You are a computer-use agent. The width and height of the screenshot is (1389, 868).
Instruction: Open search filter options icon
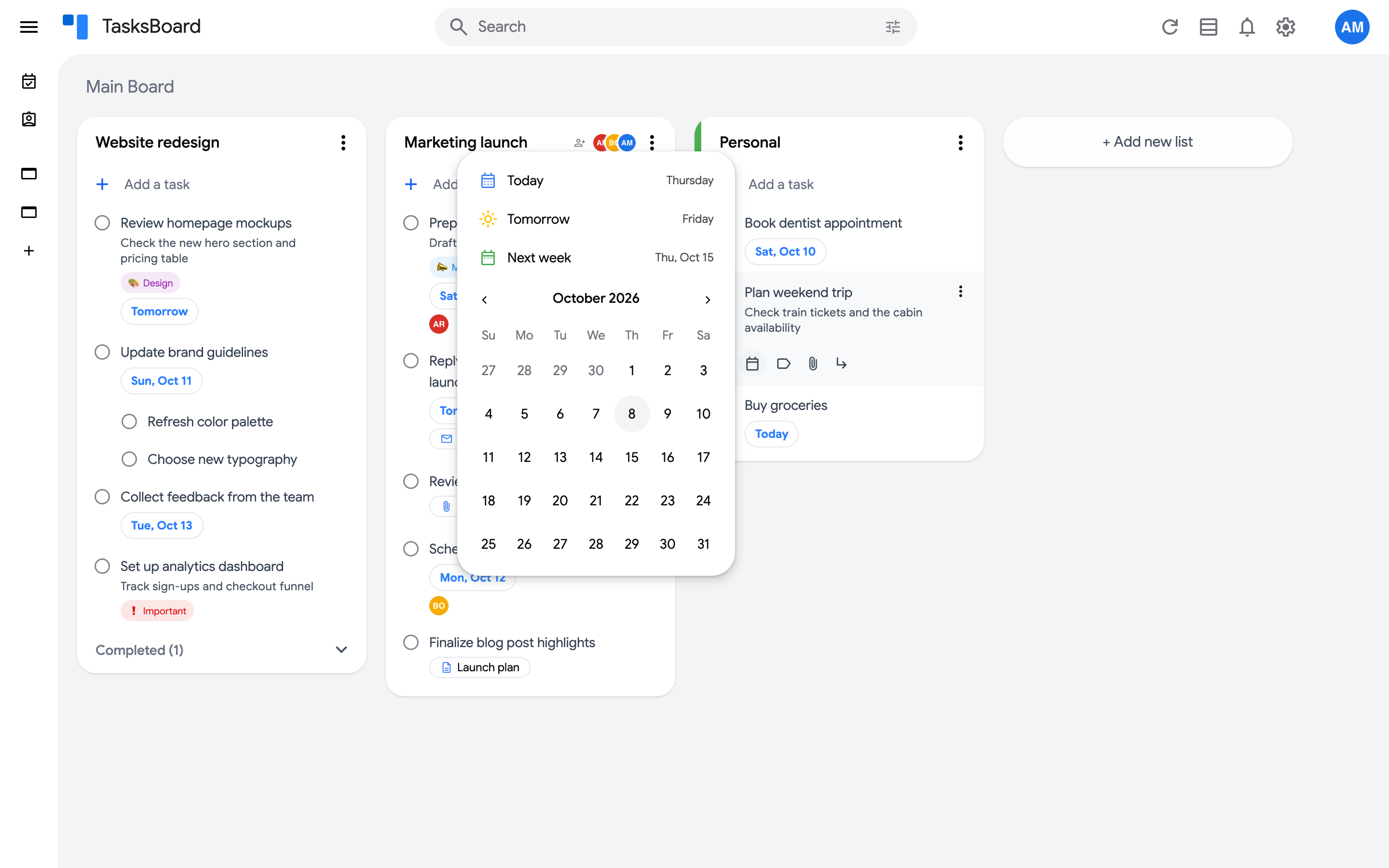pyautogui.click(x=893, y=27)
